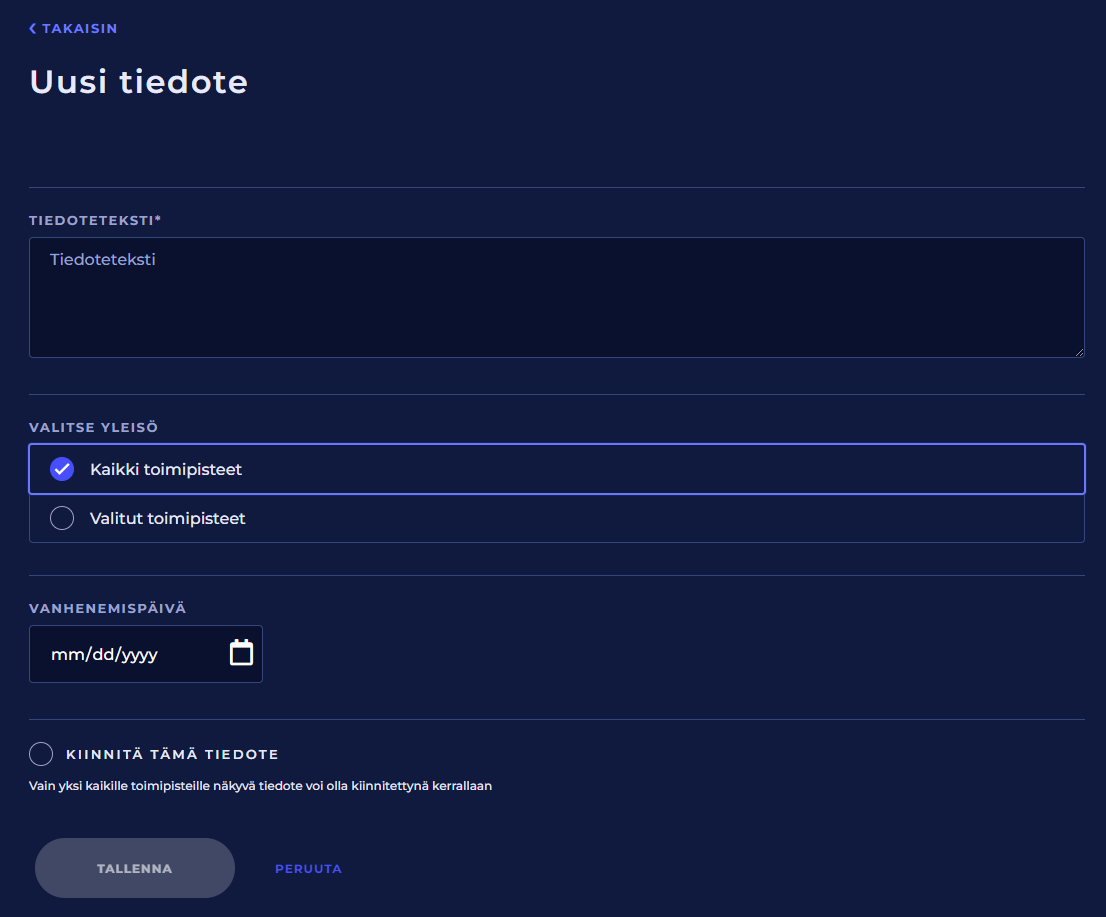Click the Uusi tiedote page heading

point(139,82)
